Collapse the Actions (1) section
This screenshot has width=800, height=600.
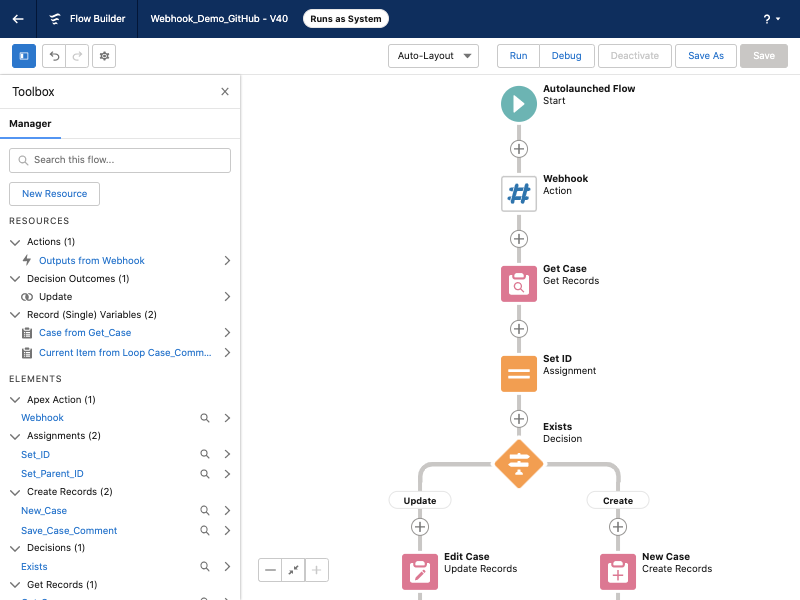tap(15, 242)
